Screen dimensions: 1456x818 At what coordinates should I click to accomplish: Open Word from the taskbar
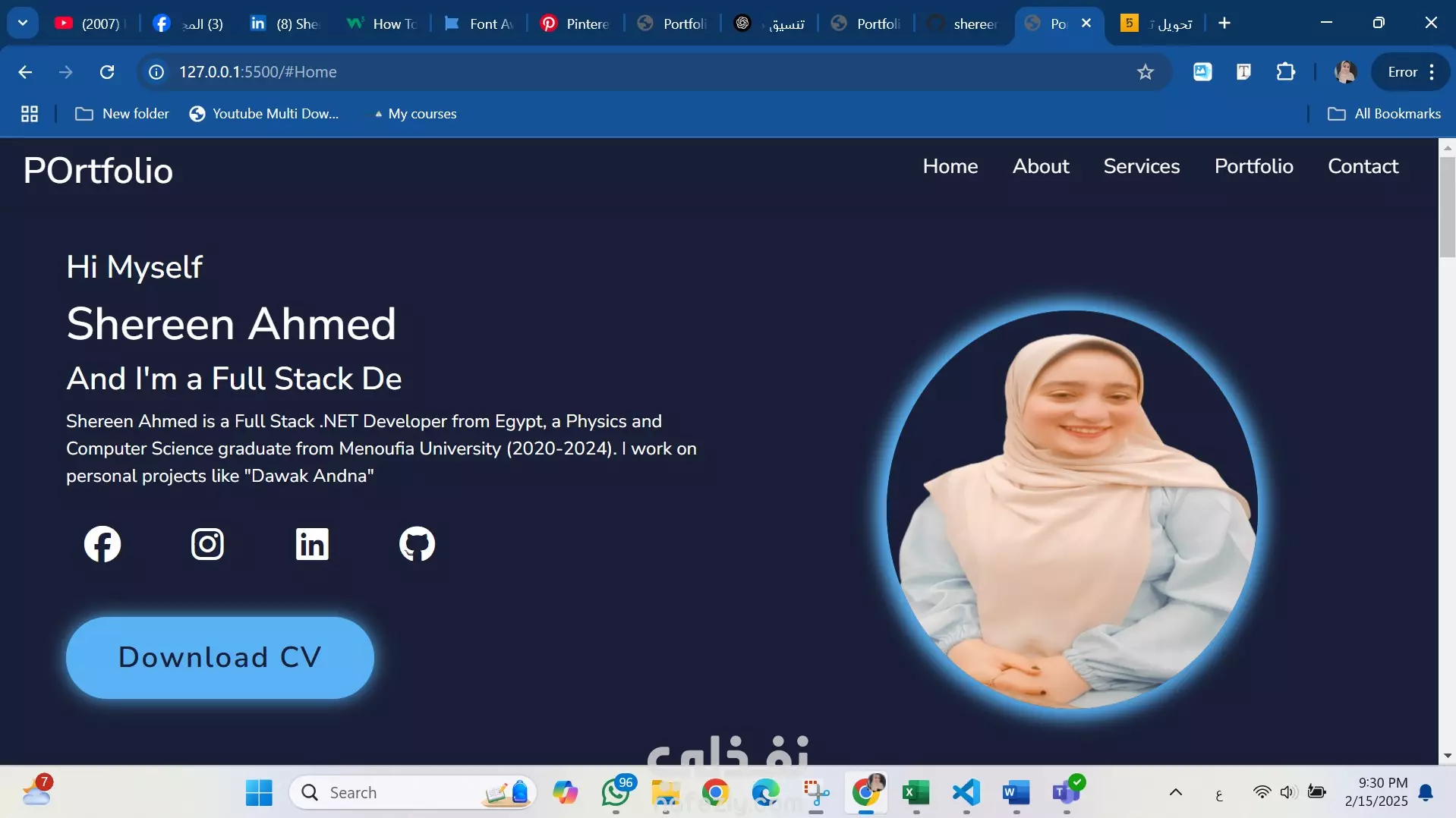click(1016, 793)
